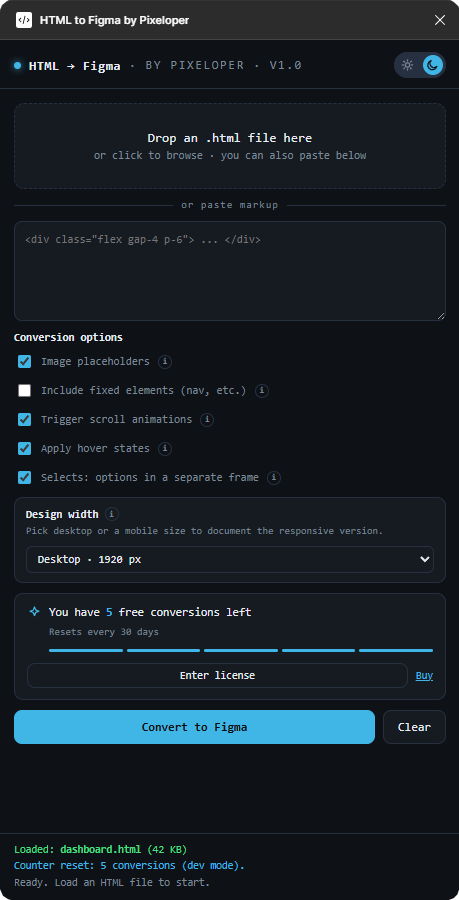Show info icon next to Design width
Image resolution: width=459 pixels, height=900 pixels.
[x=112, y=514]
